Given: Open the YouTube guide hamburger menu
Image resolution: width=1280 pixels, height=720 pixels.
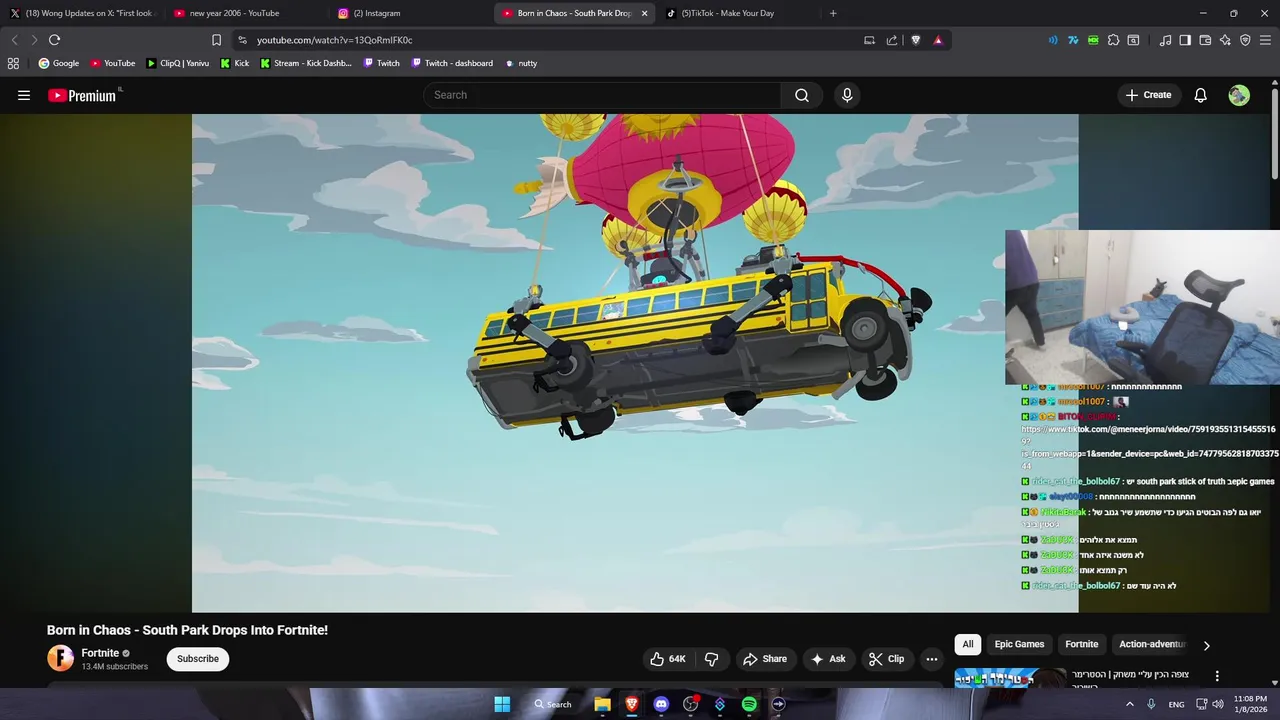Looking at the screenshot, I should click(24, 95).
